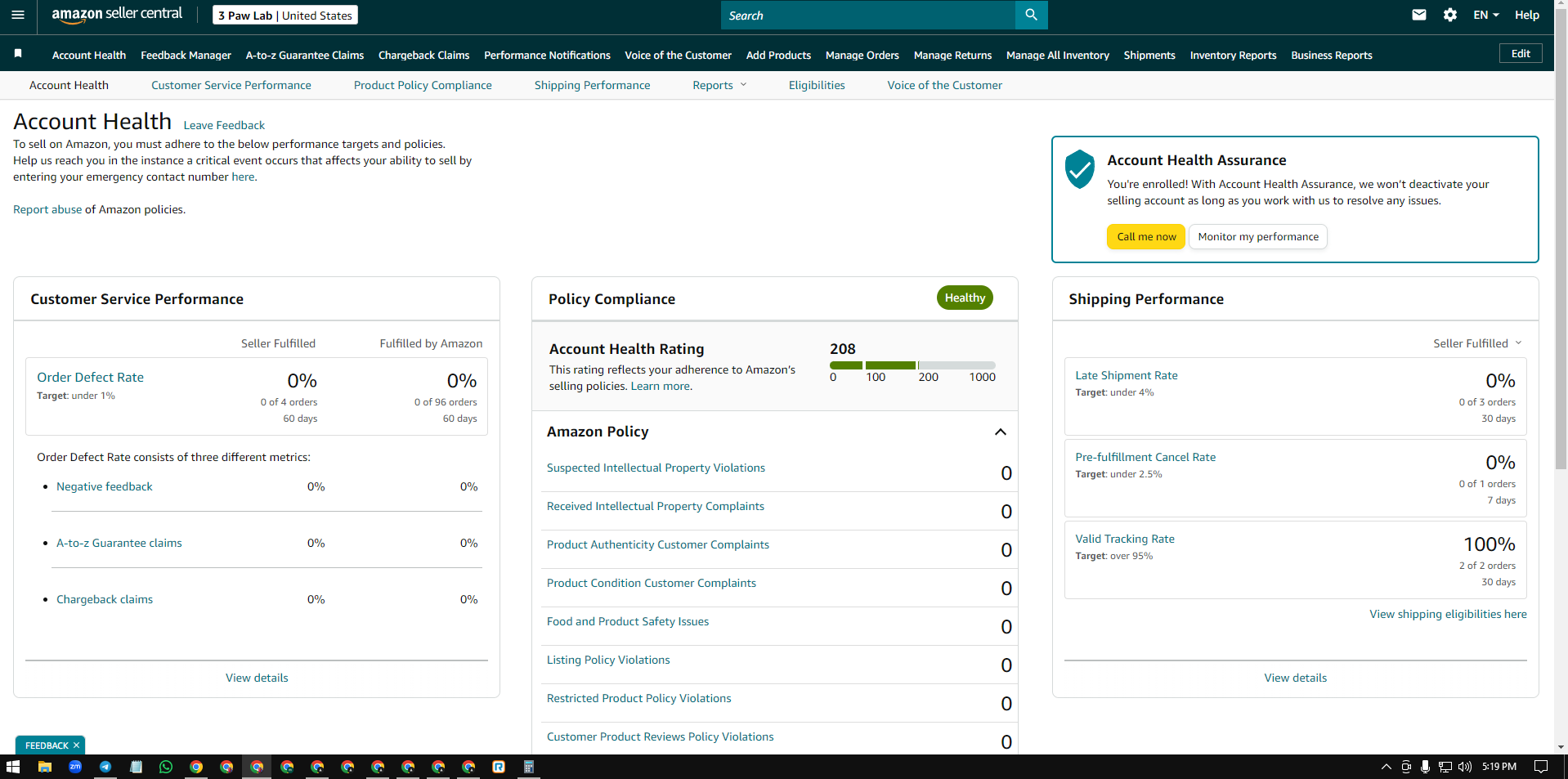Open Telegram from the taskbar
The image size is (1568, 779).
tap(105, 767)
